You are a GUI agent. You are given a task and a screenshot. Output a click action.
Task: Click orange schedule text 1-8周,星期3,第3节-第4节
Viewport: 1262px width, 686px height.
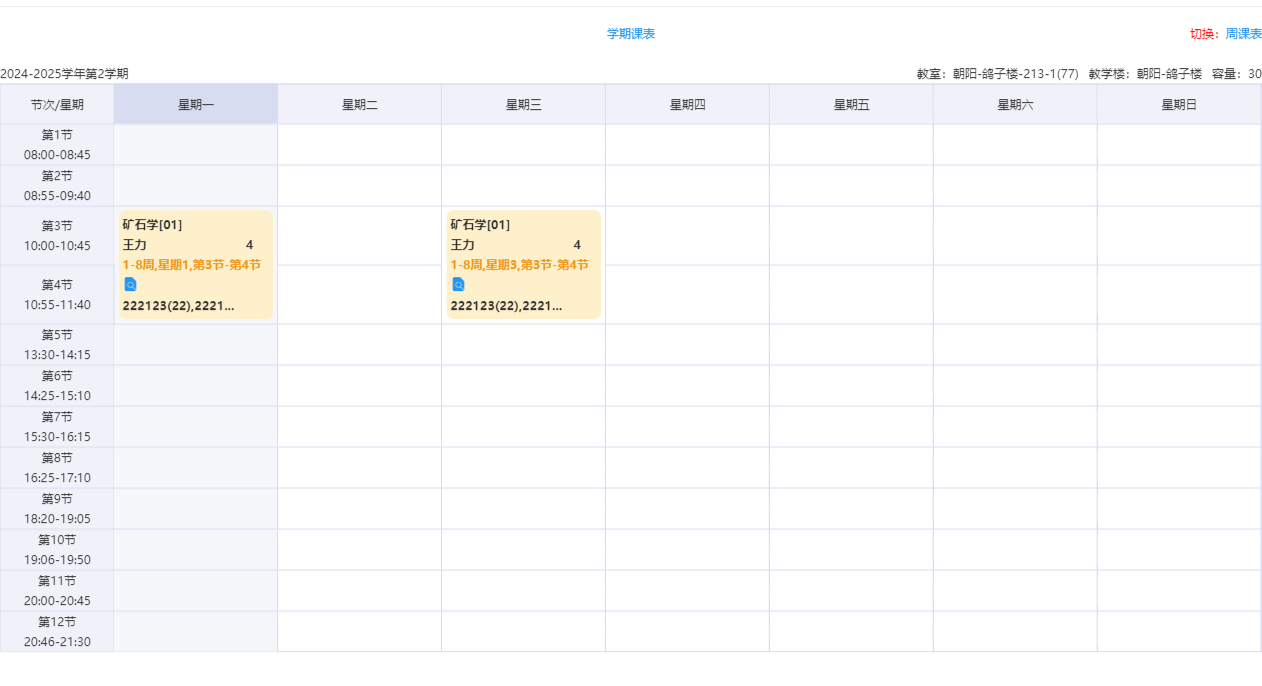coord(520,265)
